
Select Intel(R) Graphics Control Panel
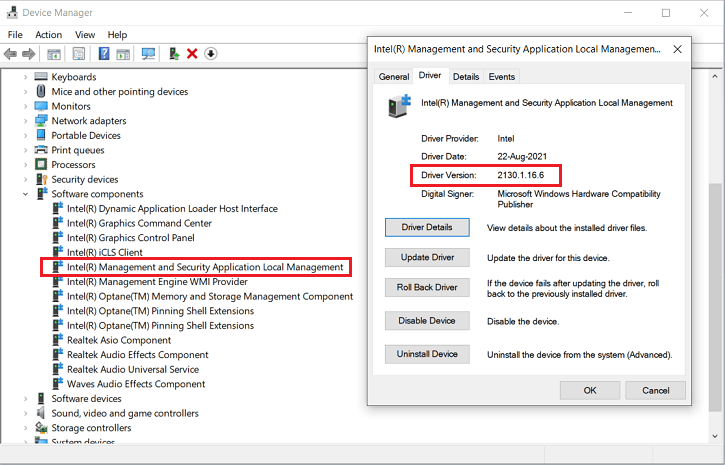tap(131, 238)
